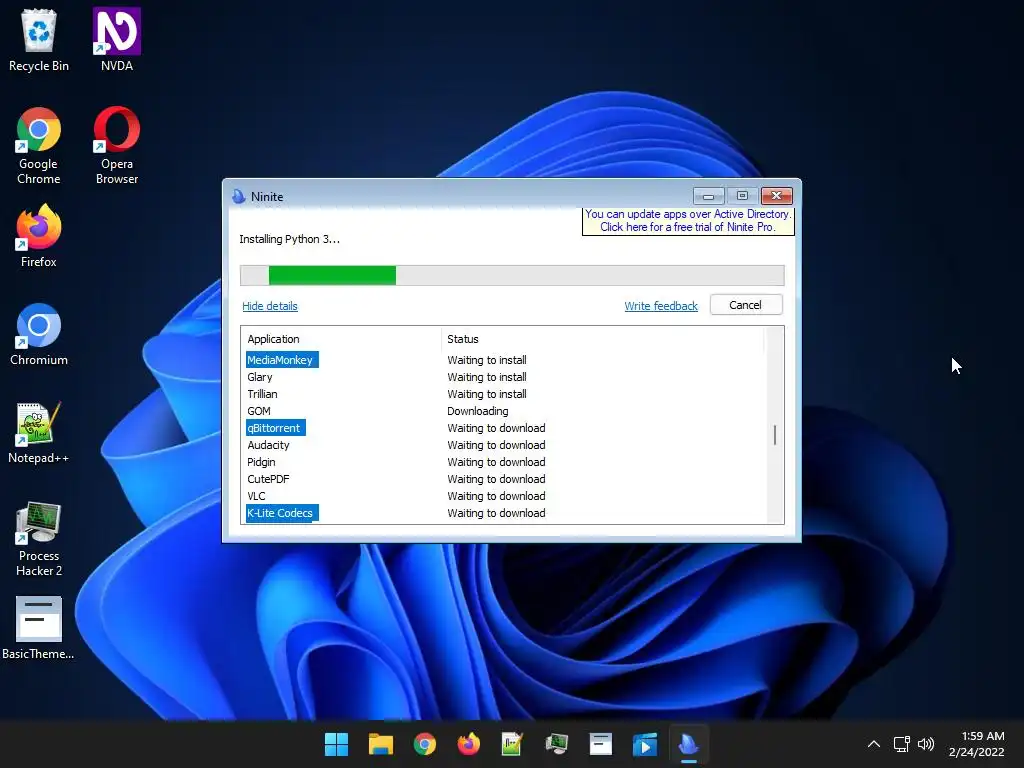The height and width of the screenshot is (768, 1024).
Task: Minimize the Ninite window
Action: [x=709, y=195]
